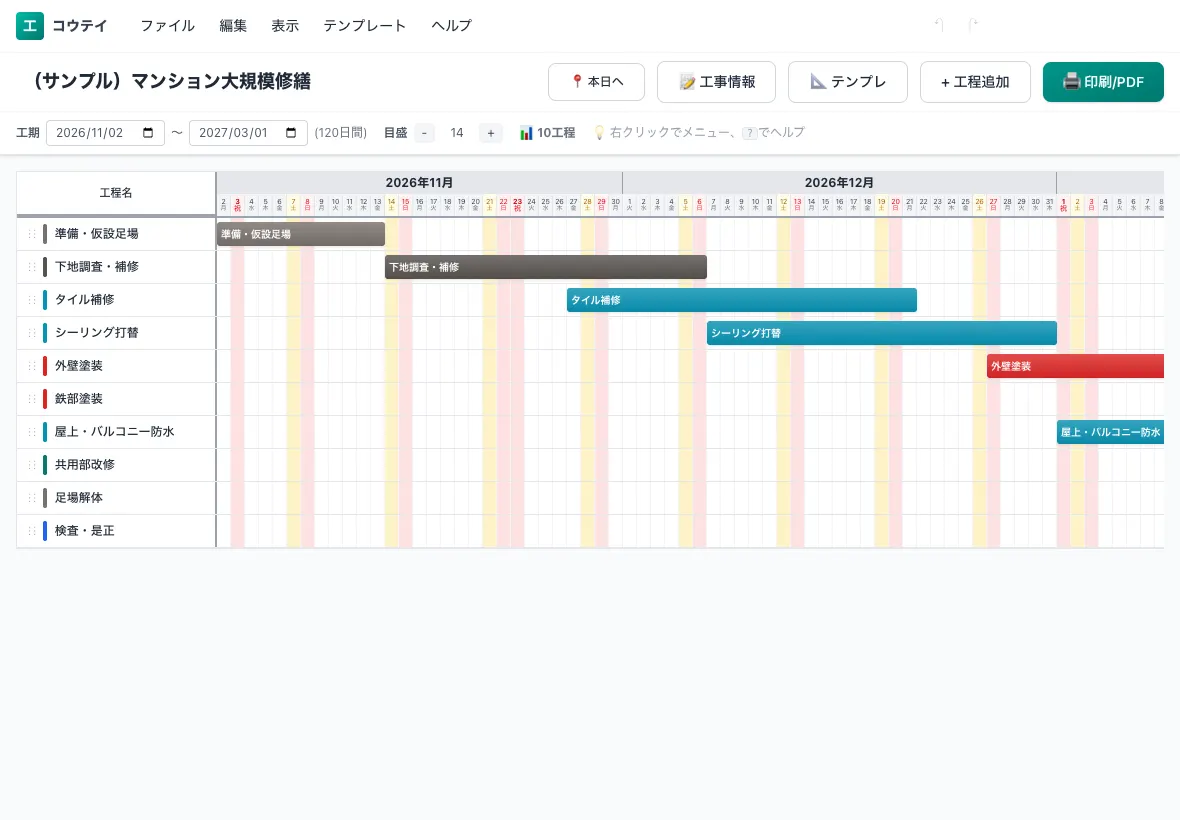Image resolution: width=1180 pixels, height=820 pixels.
Task: Click drag handle of 外壁塗装 row
Action: [32, 366]
